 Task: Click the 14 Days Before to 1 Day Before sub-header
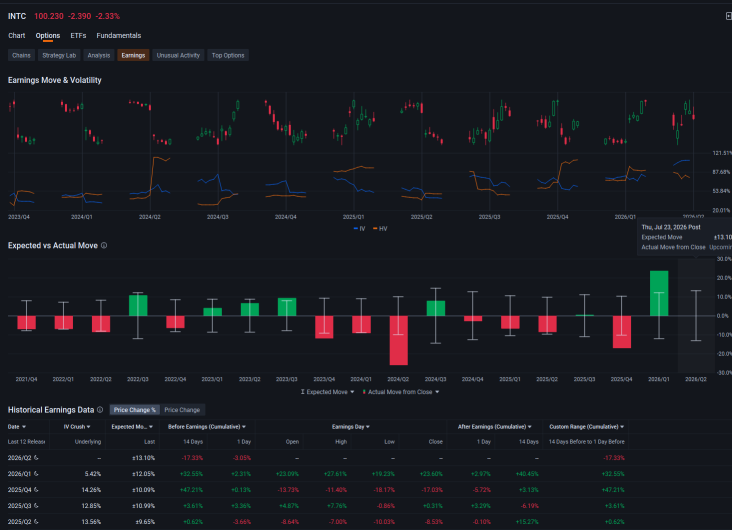click(x=586, y=442)
